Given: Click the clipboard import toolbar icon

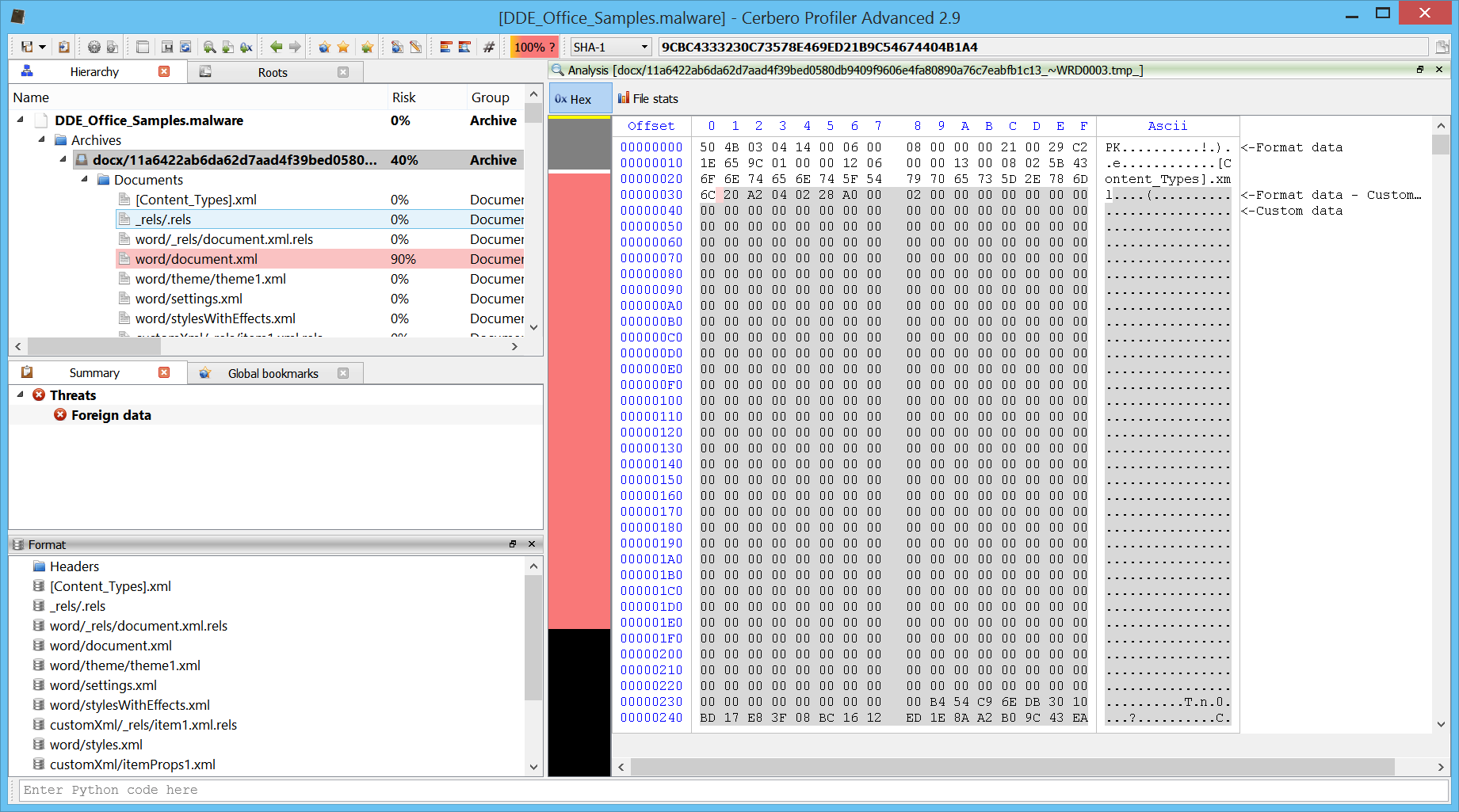Looking at the screenshot, I should (64, 47).
